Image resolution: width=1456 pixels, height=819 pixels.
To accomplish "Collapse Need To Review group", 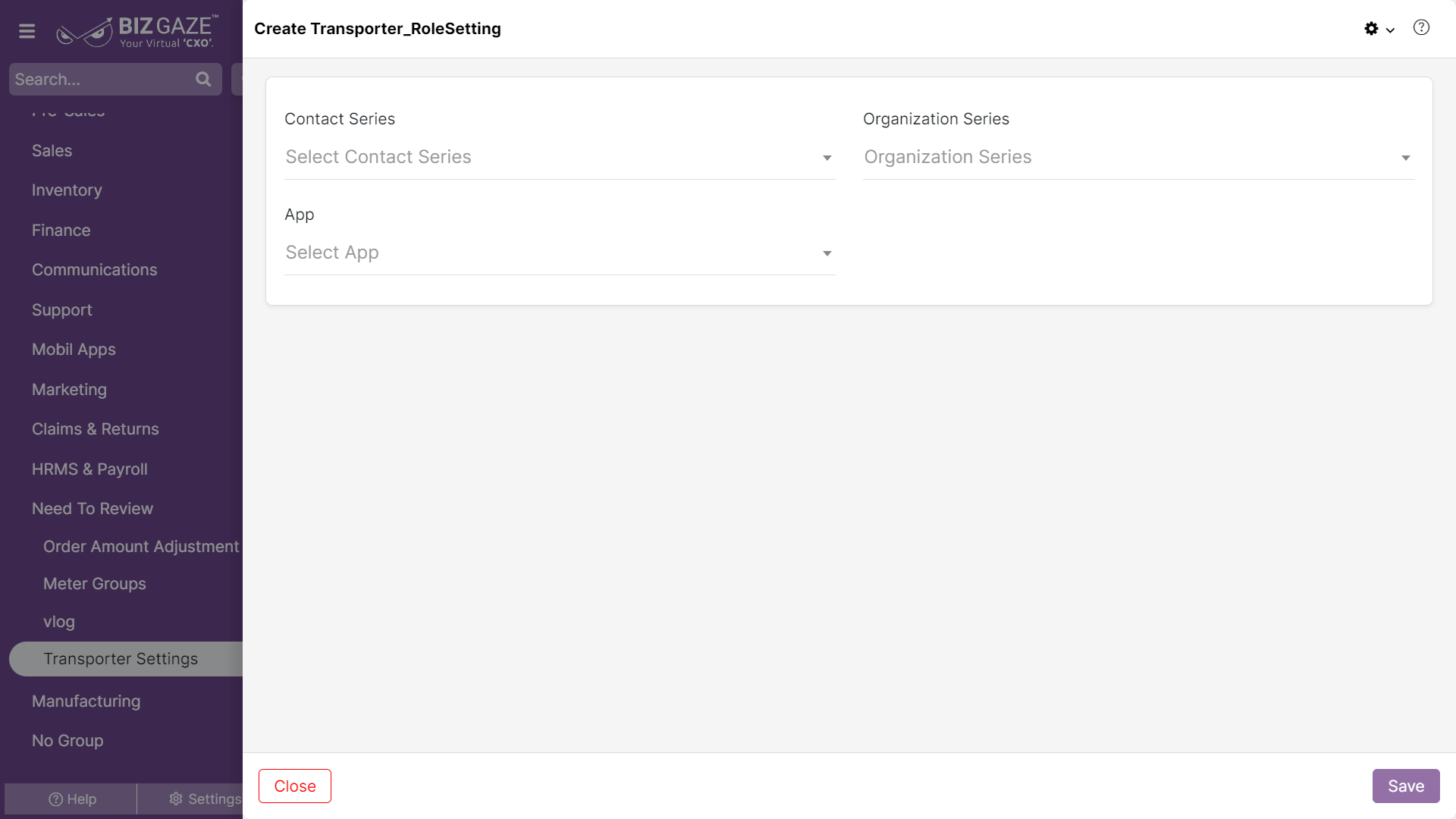I will [92, 509].
